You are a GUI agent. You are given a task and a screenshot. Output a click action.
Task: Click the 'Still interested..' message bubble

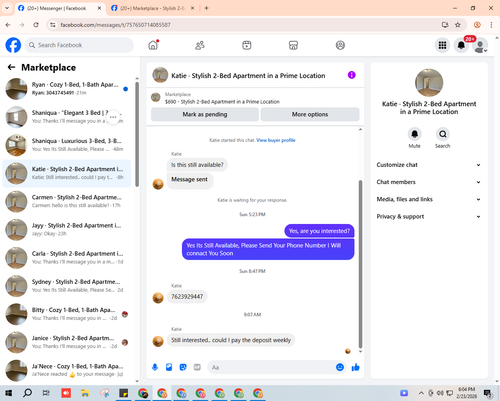[x=231, y=340]
